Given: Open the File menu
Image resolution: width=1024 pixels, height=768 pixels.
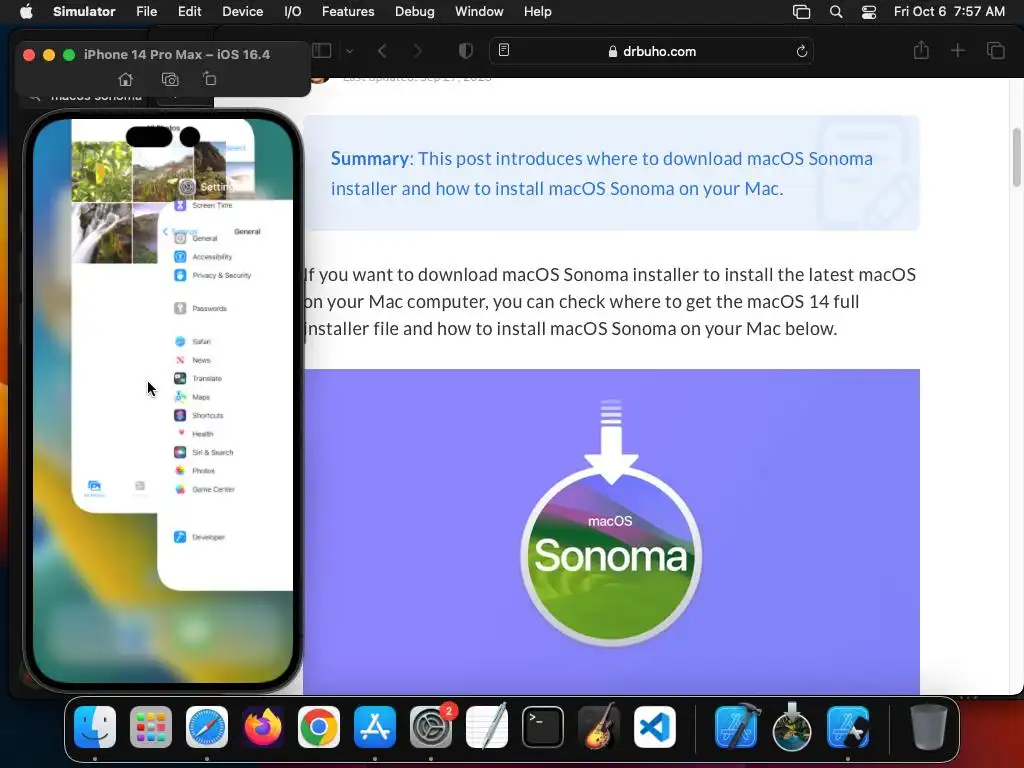Looking at the screenshot, I should coord(146,11).
